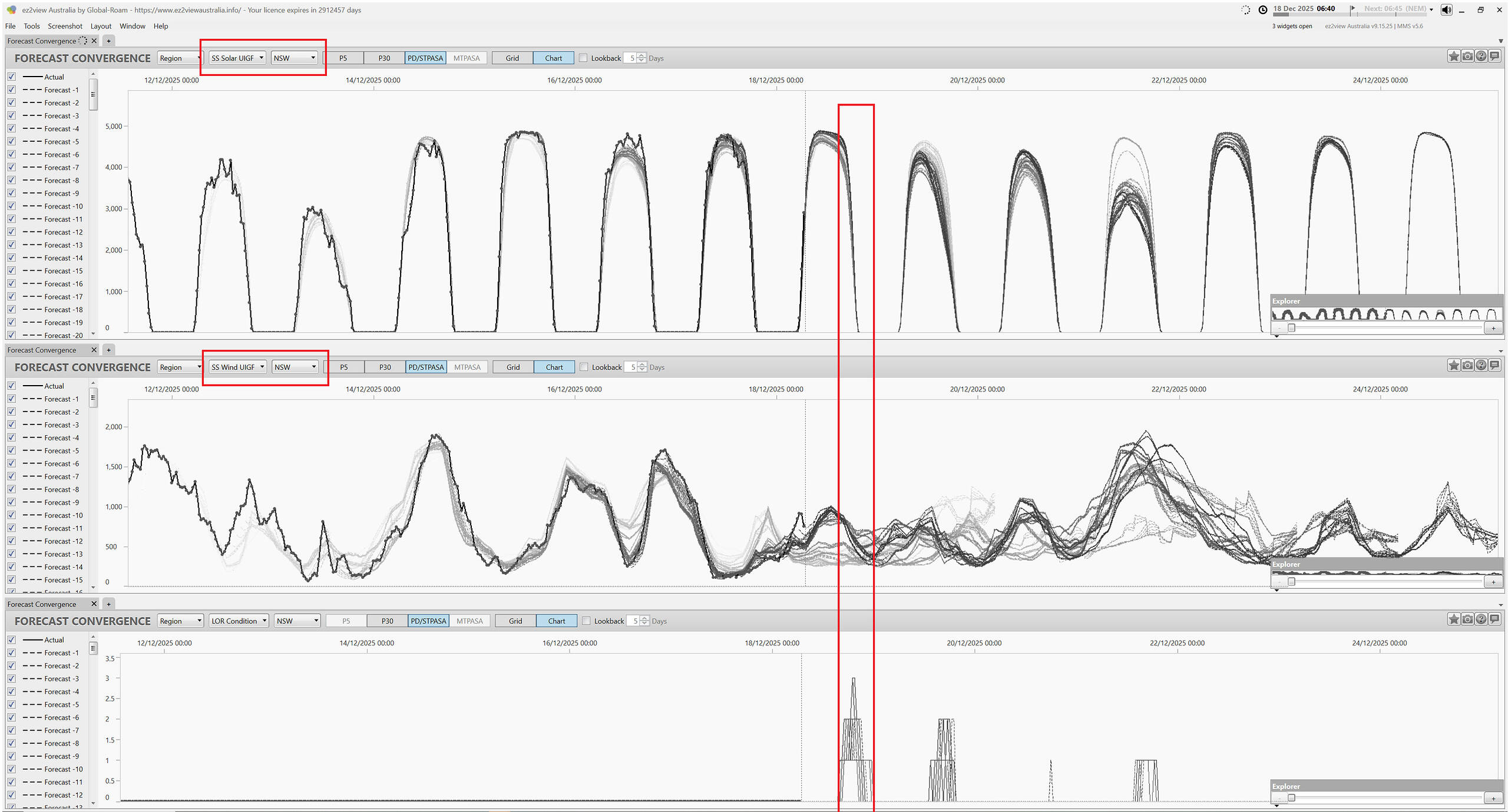
Task: Add new tab with plus icon beside top Forecast Convergence tab
Action: (x=108, y=41)
